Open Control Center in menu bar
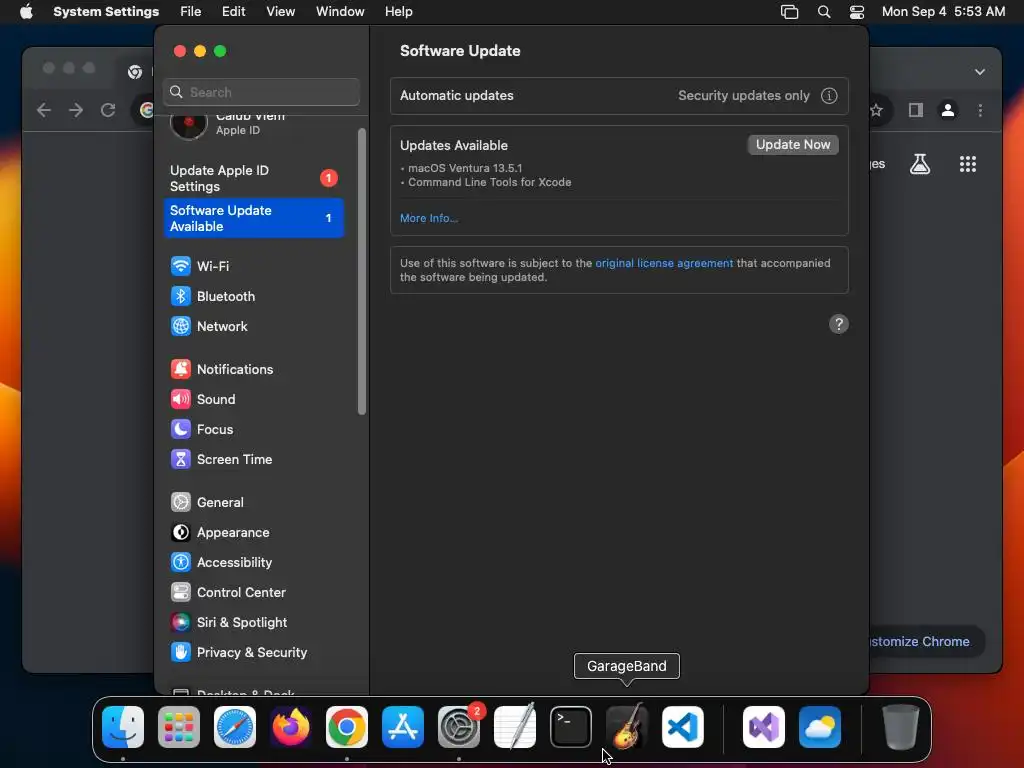The width and height of the screenshot is (1024, 768). pos(857,12)
